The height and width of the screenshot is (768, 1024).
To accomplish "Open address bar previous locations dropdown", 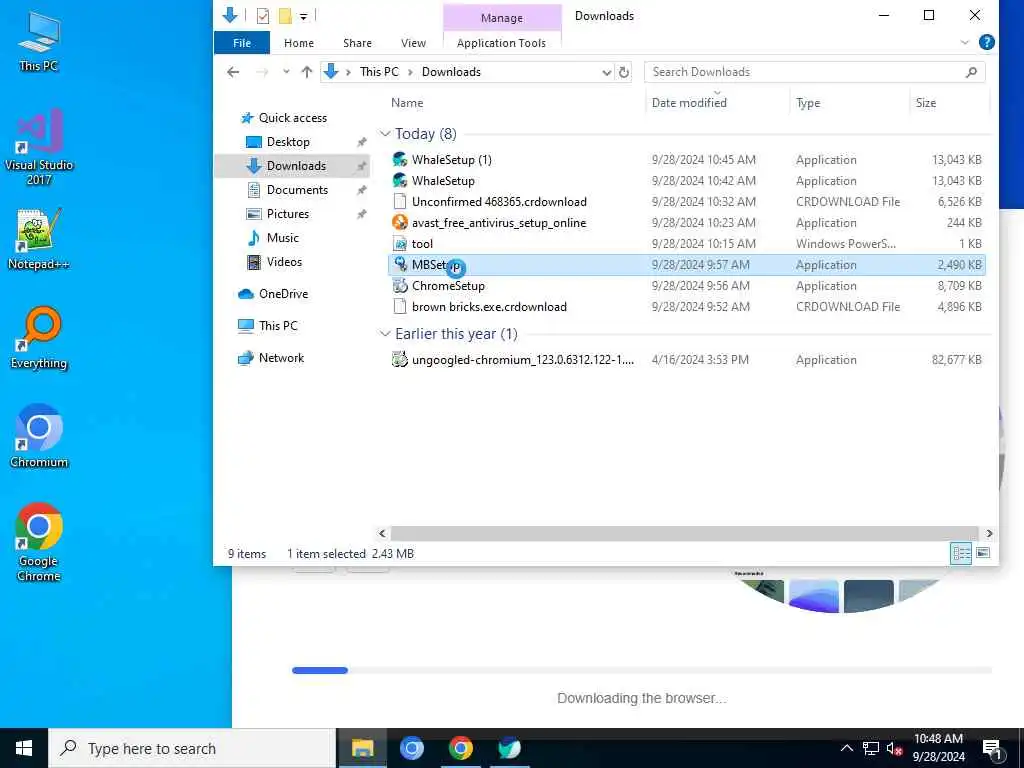I will 607,72.
